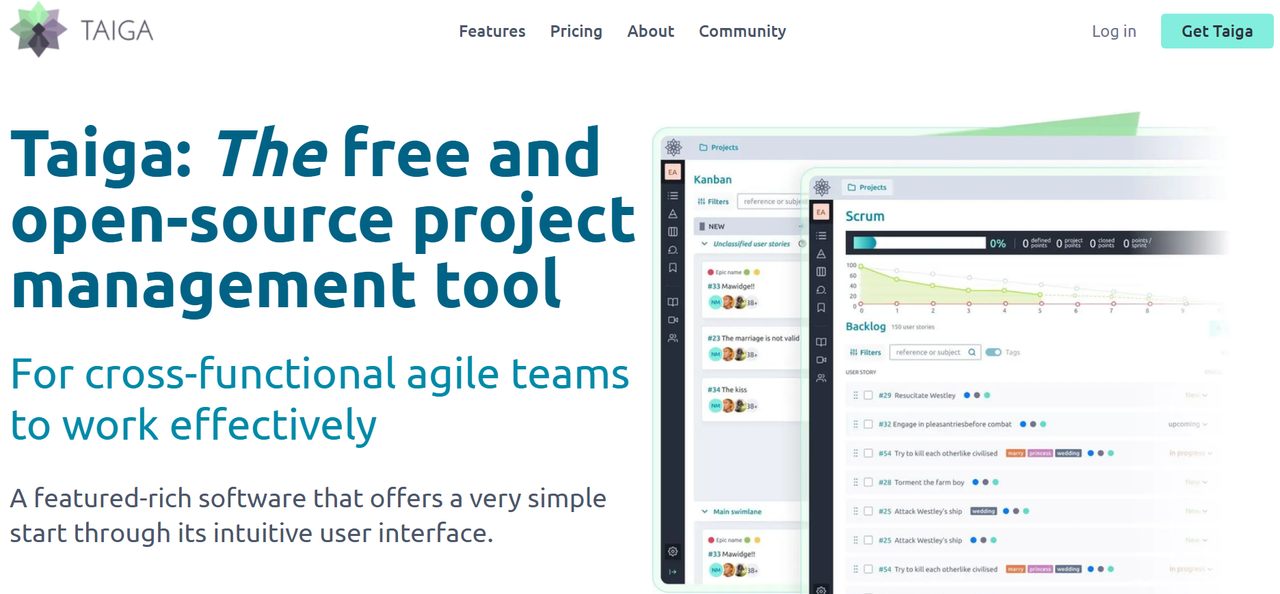The image size is (1280, 594).
Task: Tick the checkbox for #29 Resuscitate Westley
Action: click(868, 395)
